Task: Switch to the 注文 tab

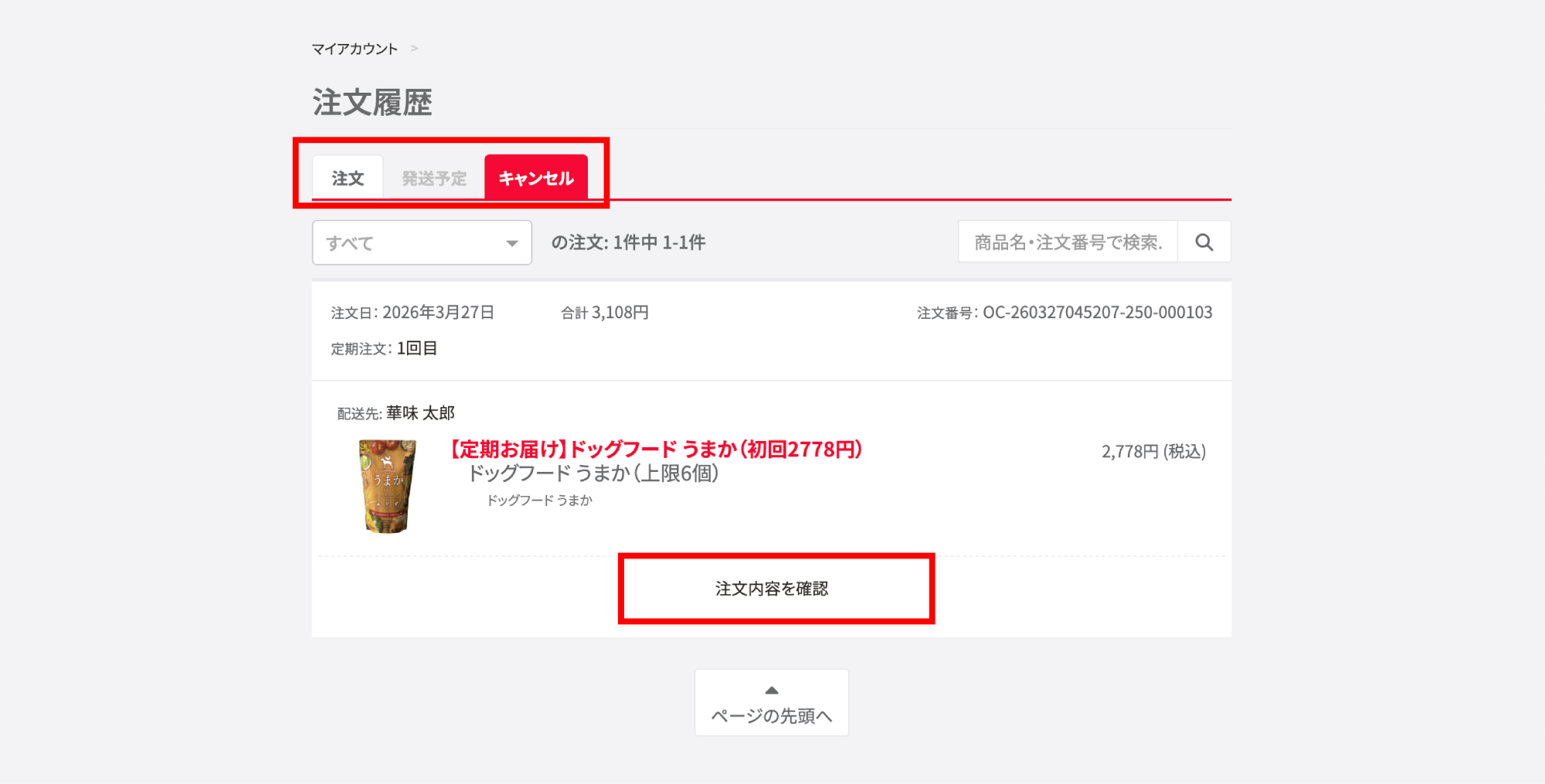Action: 348,178
